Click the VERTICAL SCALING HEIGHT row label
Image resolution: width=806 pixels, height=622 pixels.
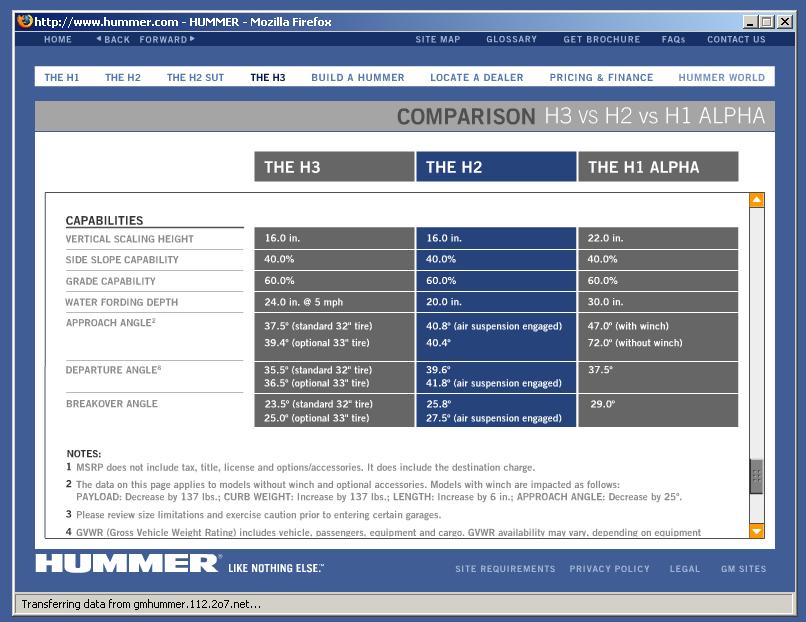[130, 239]
